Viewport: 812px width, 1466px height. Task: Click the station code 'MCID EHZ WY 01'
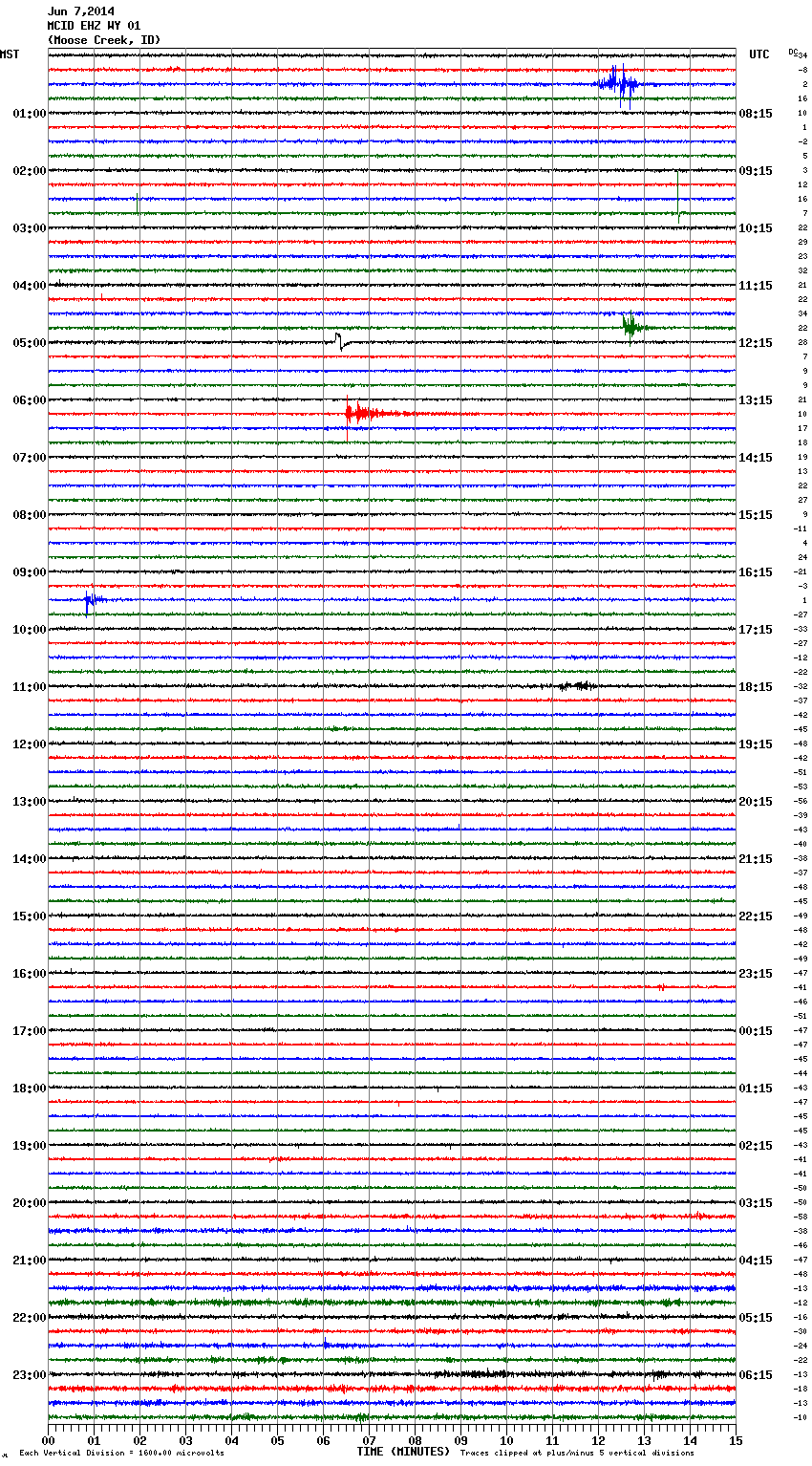click(x=95, y=26)
